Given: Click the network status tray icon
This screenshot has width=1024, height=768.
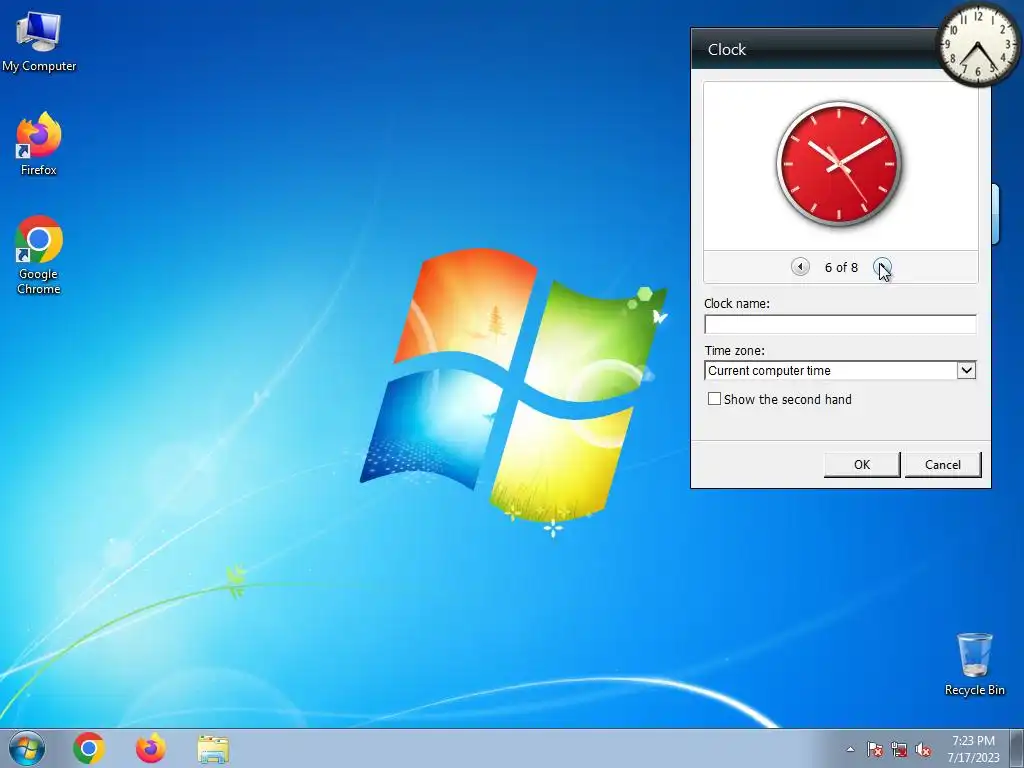Looking at the screenshot, I should click(899, 749).
